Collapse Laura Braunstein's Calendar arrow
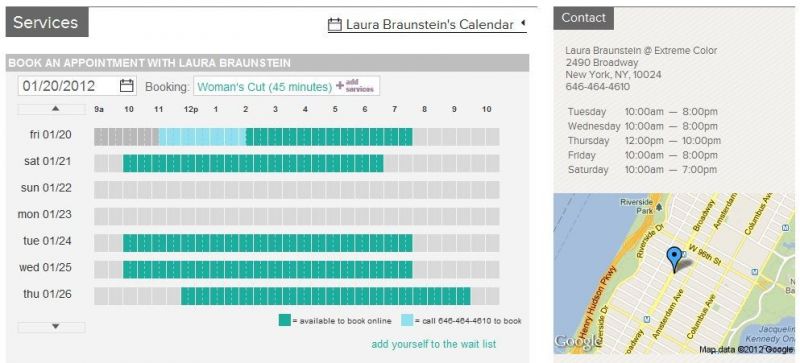800x363 pixels. pyautogui.click(x=523, y=23)
